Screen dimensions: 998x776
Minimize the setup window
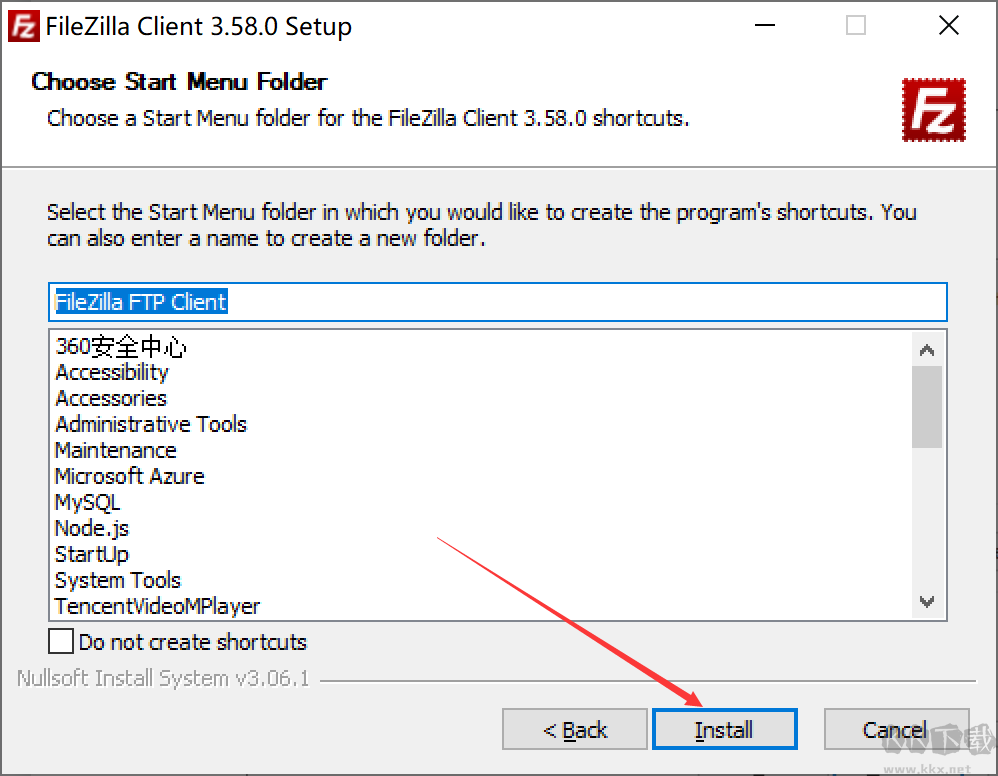[764, 25]
